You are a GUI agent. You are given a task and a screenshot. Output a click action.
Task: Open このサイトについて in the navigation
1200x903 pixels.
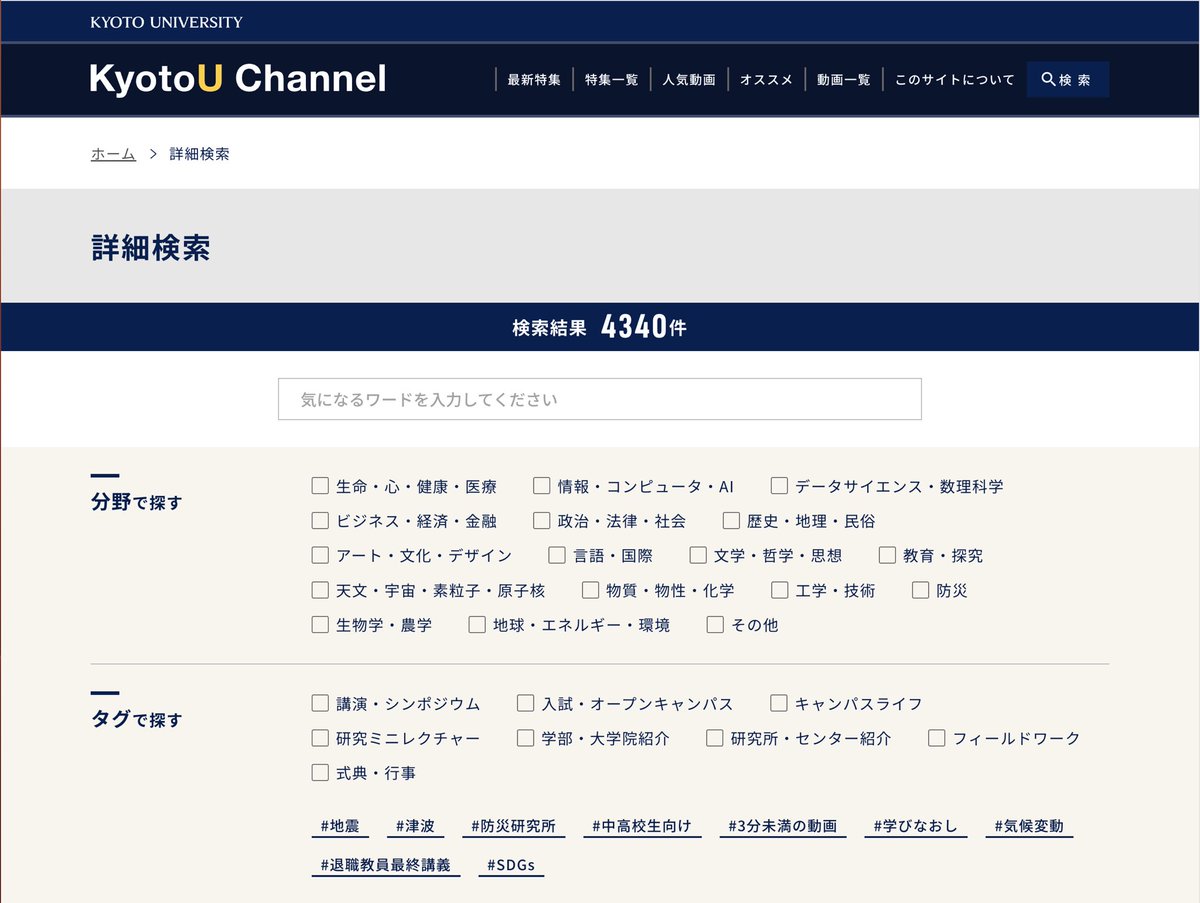[954, 80]
